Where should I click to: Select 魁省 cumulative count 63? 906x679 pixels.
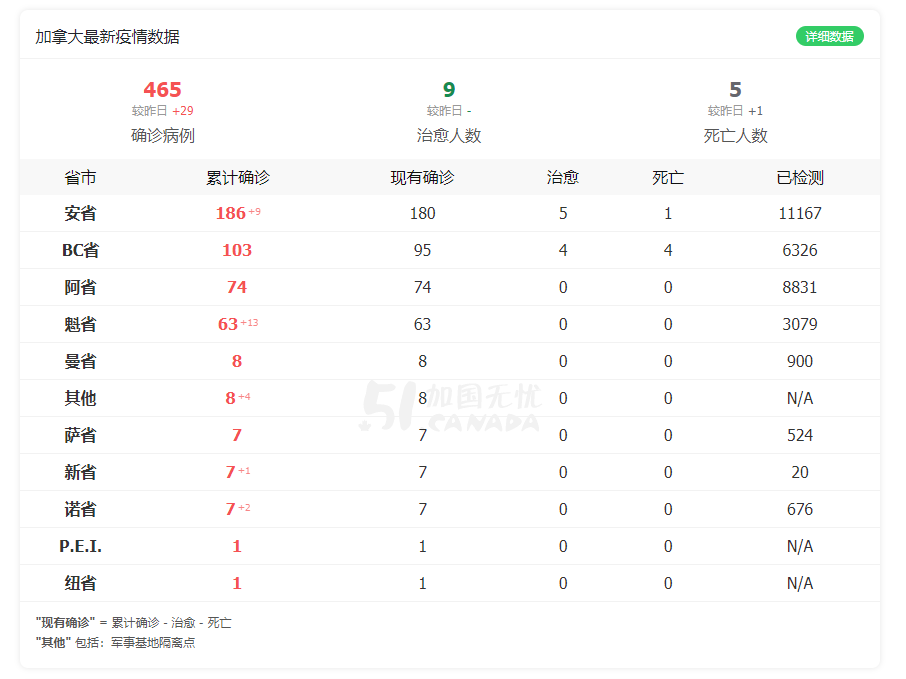coord(228,324)
